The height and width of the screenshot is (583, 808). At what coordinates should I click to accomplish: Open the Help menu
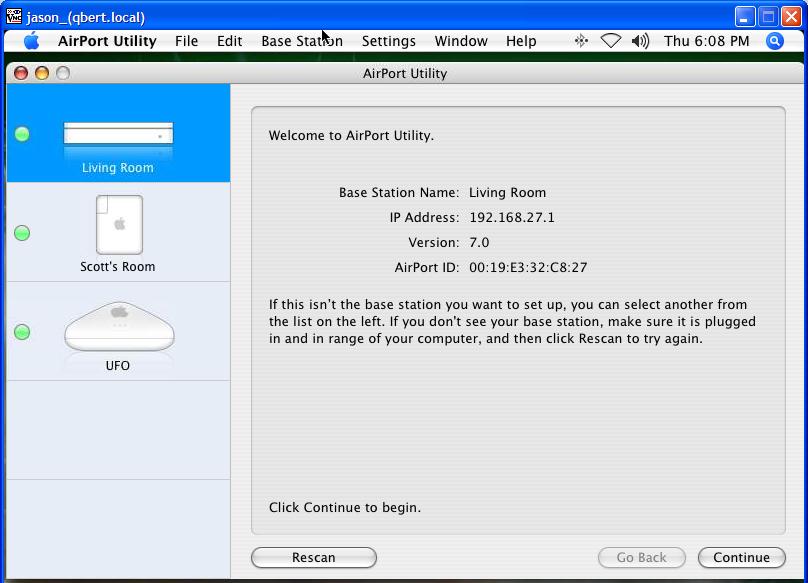click(x=521, y=41)
